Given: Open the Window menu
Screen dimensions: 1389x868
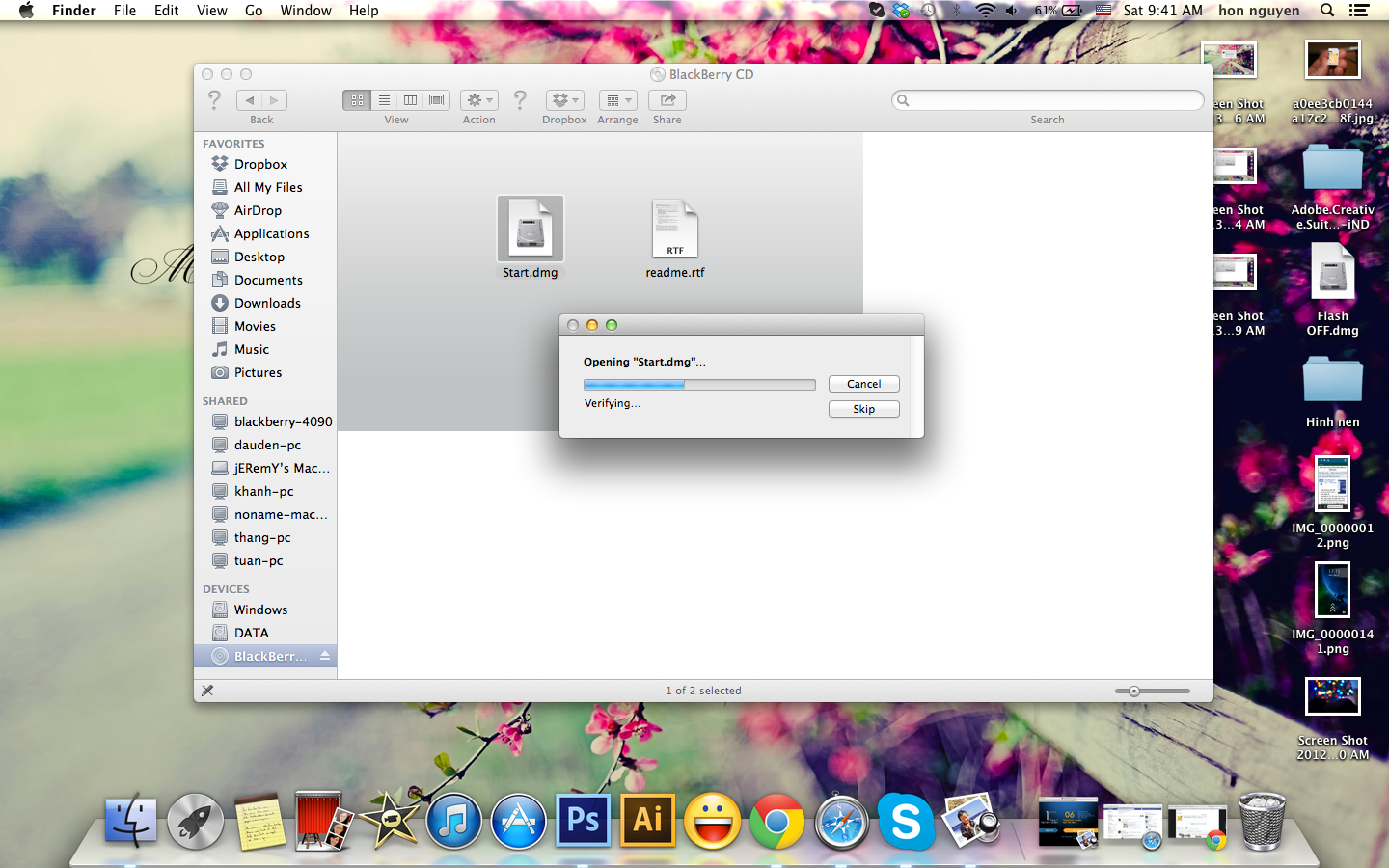Looking at the screenshot, I should point(306,11).
